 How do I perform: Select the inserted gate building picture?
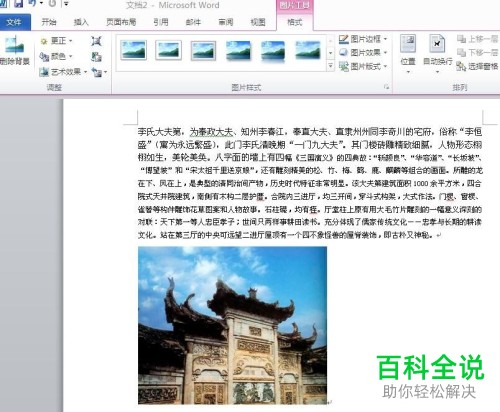[x=232, y=325]
